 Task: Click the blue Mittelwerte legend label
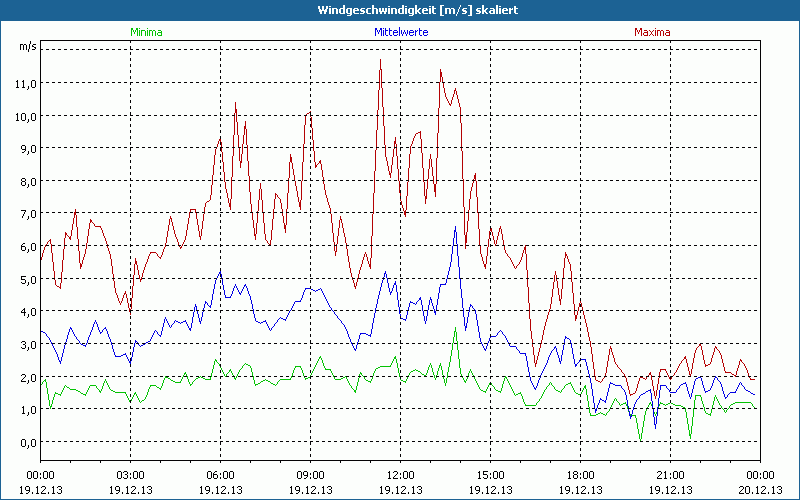click(x=401, y=32)
